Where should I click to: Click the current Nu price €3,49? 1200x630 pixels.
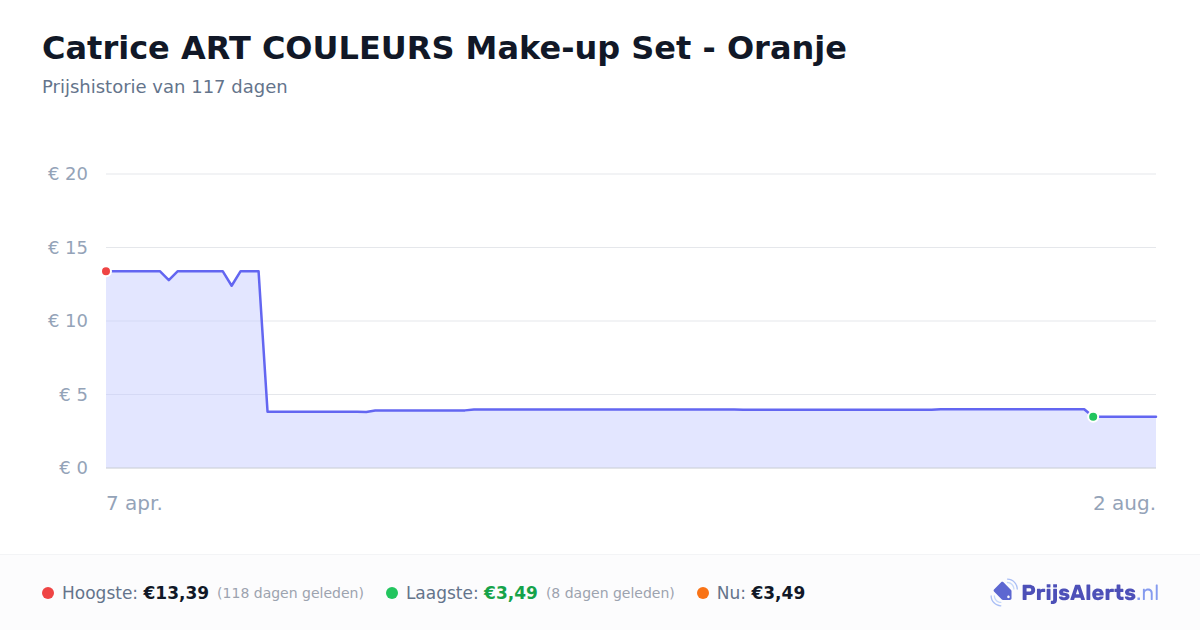(778, 593)
